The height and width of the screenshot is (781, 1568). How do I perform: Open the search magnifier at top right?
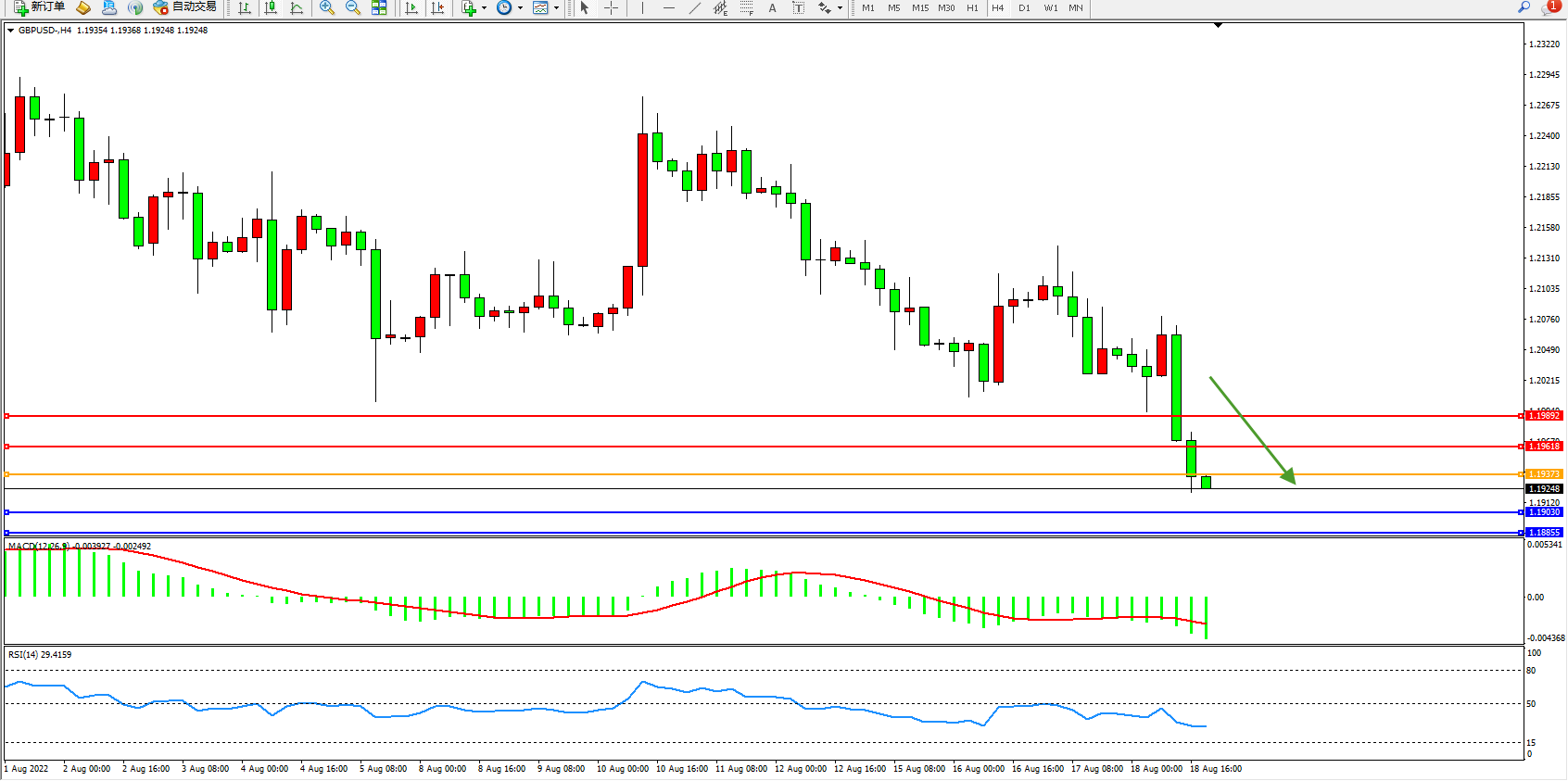(1524, 7)
